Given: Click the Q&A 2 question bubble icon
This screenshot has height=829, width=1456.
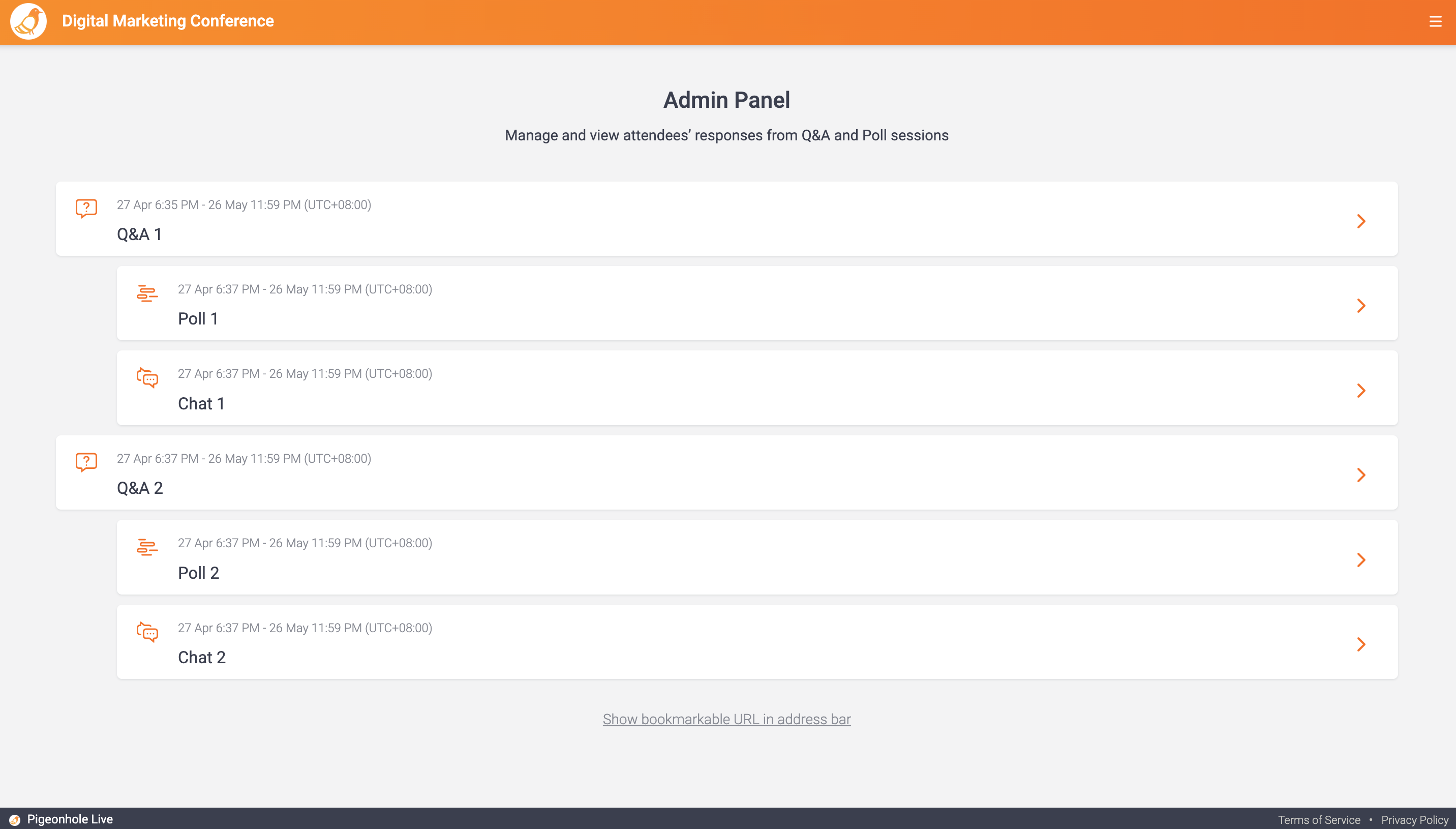Looking at the screenshot, I should click(x=86, y=462).
